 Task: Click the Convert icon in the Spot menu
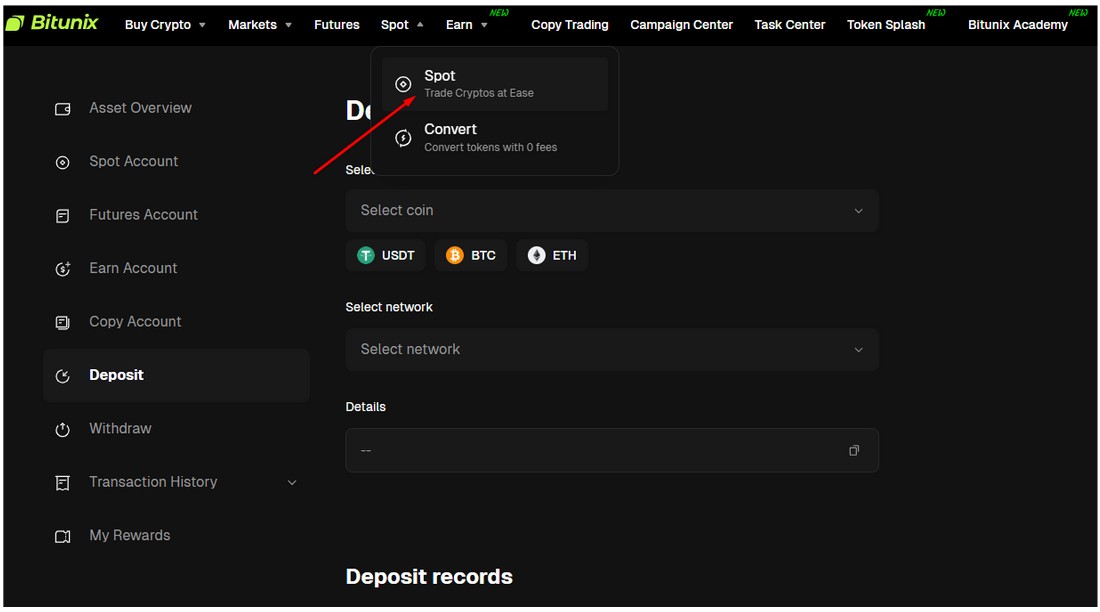[x=403, y=138]
